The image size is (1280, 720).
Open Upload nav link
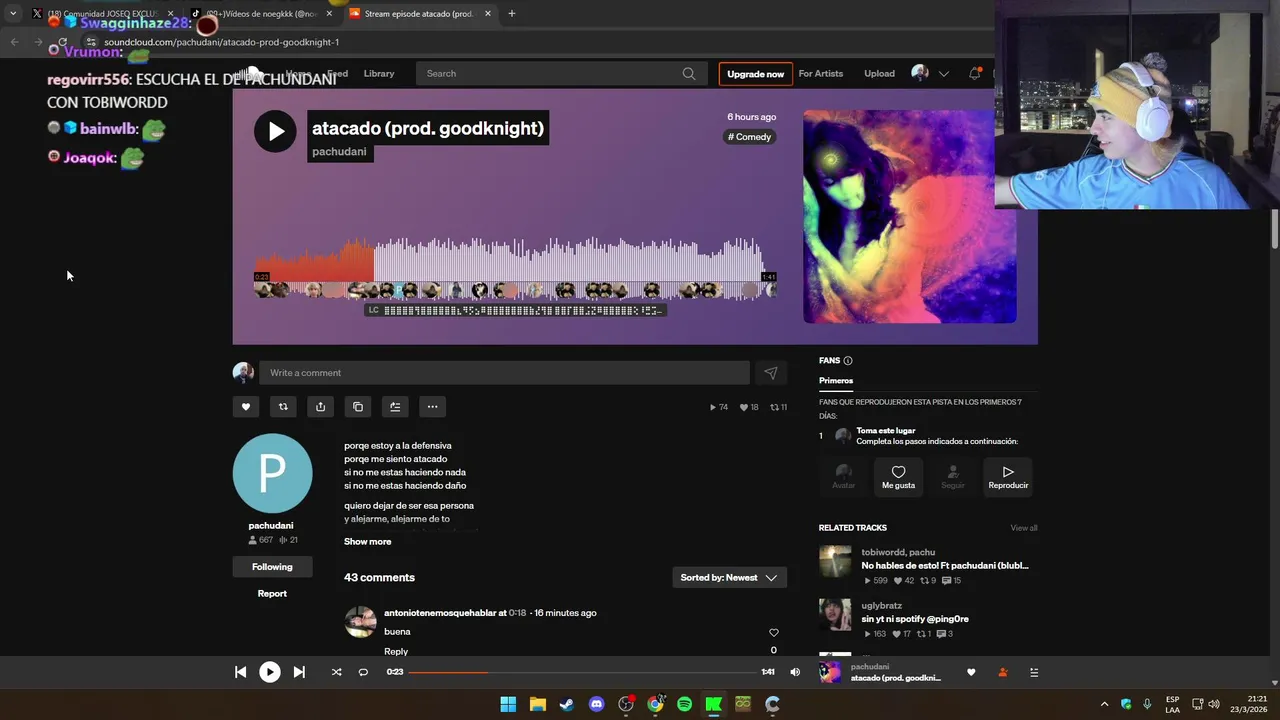(x=879, y=74)
